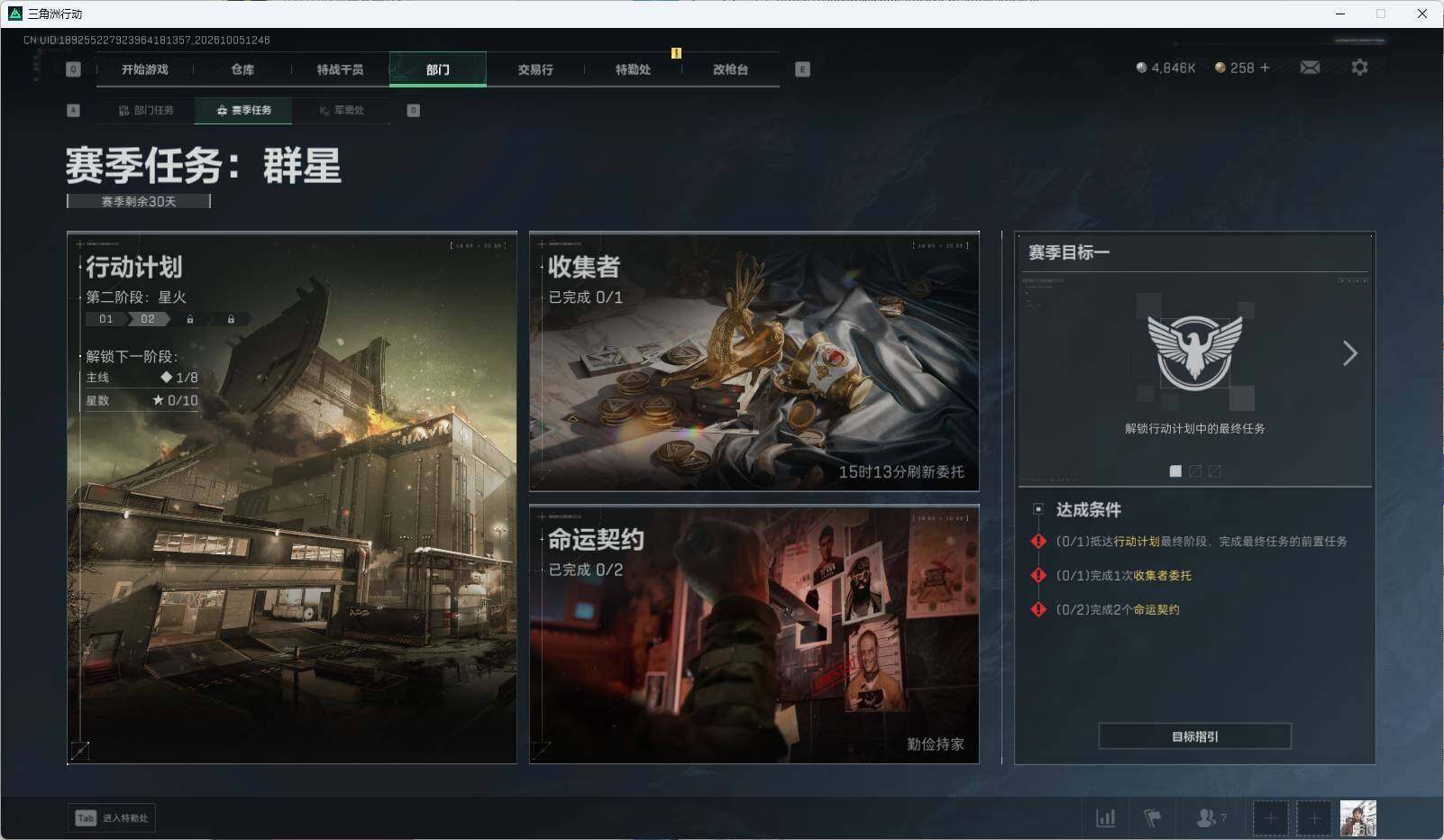Open the 命运契约 task card
The height and width of the screenshot is (840, 1444).
tap(754, 635)
